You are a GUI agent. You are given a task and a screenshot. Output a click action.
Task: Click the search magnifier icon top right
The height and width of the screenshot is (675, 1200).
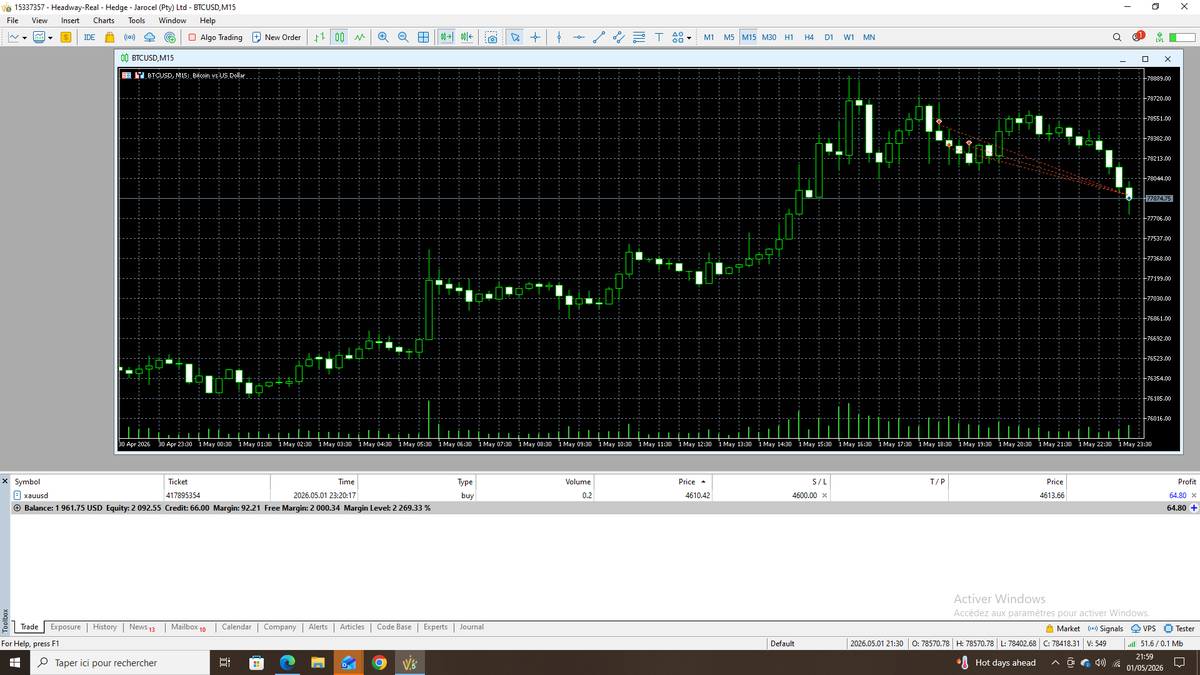(1118, 37)
